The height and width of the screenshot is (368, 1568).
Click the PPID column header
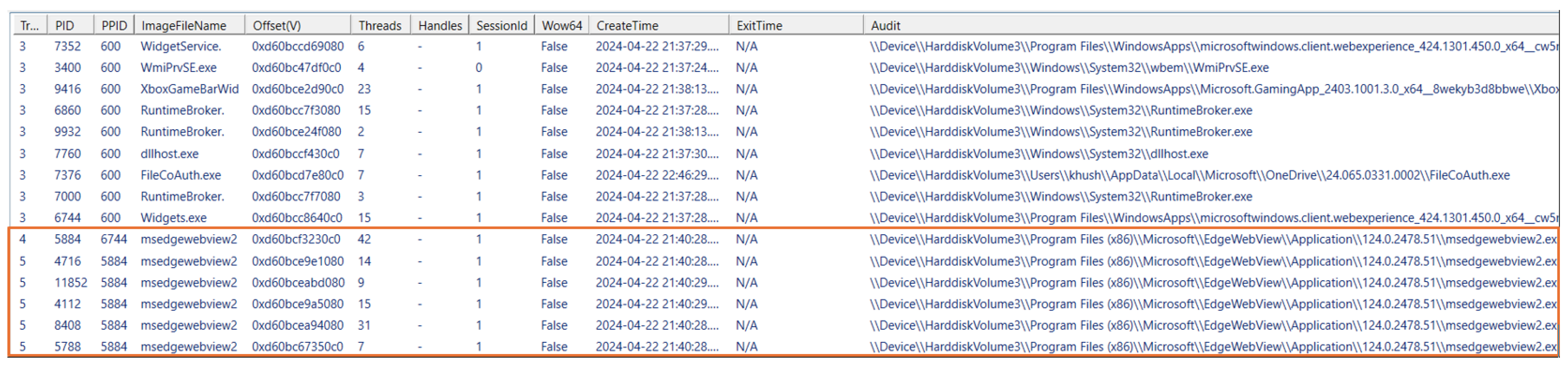114,25
